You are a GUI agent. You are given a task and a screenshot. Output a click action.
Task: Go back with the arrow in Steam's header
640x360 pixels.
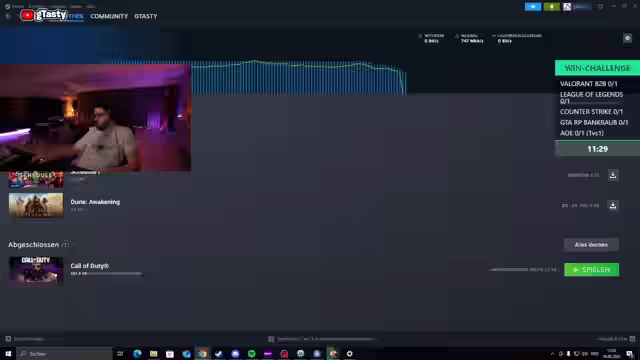(x=8, y=16)
